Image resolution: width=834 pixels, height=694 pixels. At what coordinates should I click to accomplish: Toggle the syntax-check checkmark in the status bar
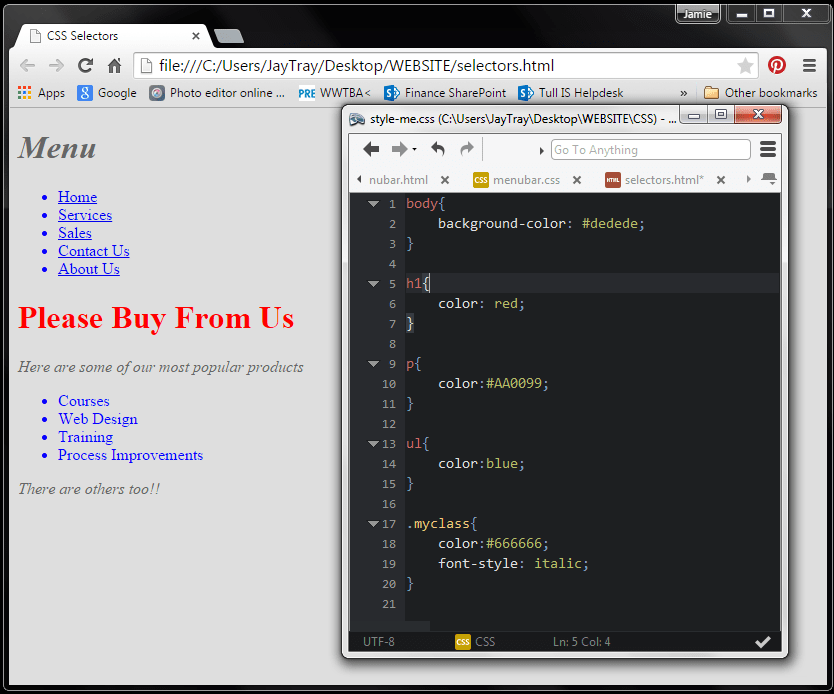764,641
